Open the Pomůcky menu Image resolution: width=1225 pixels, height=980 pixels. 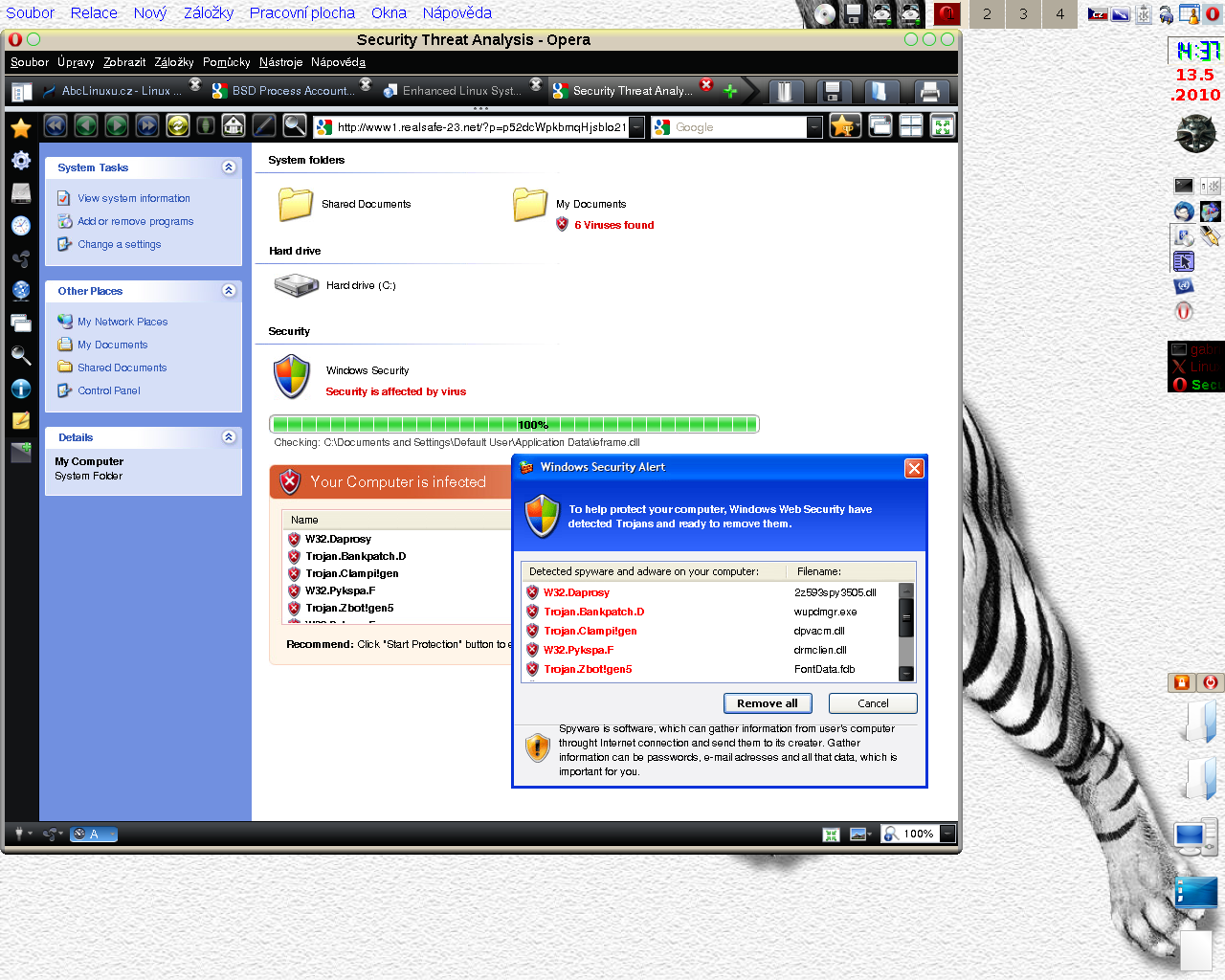click(x=226, y=62)
